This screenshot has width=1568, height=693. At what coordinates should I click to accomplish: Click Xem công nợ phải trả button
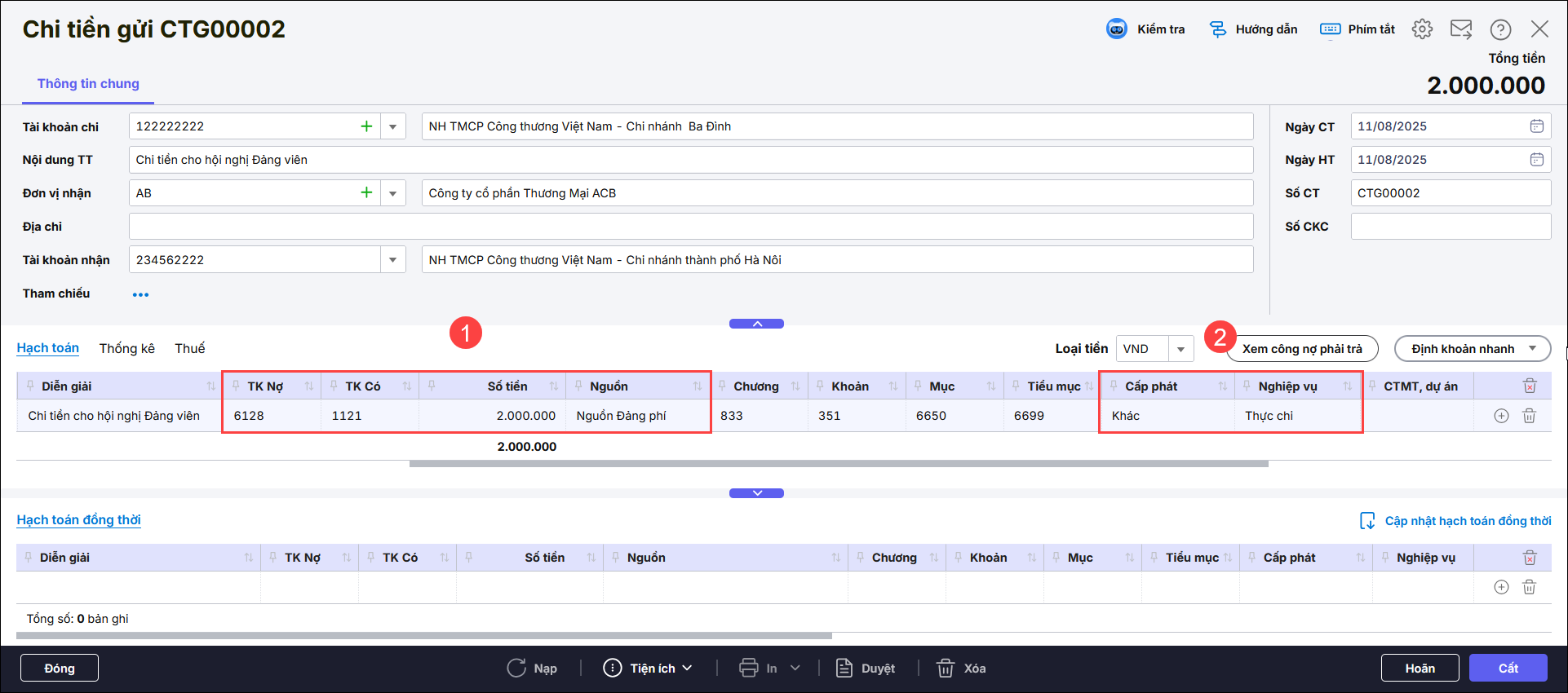coord(1302,349)
